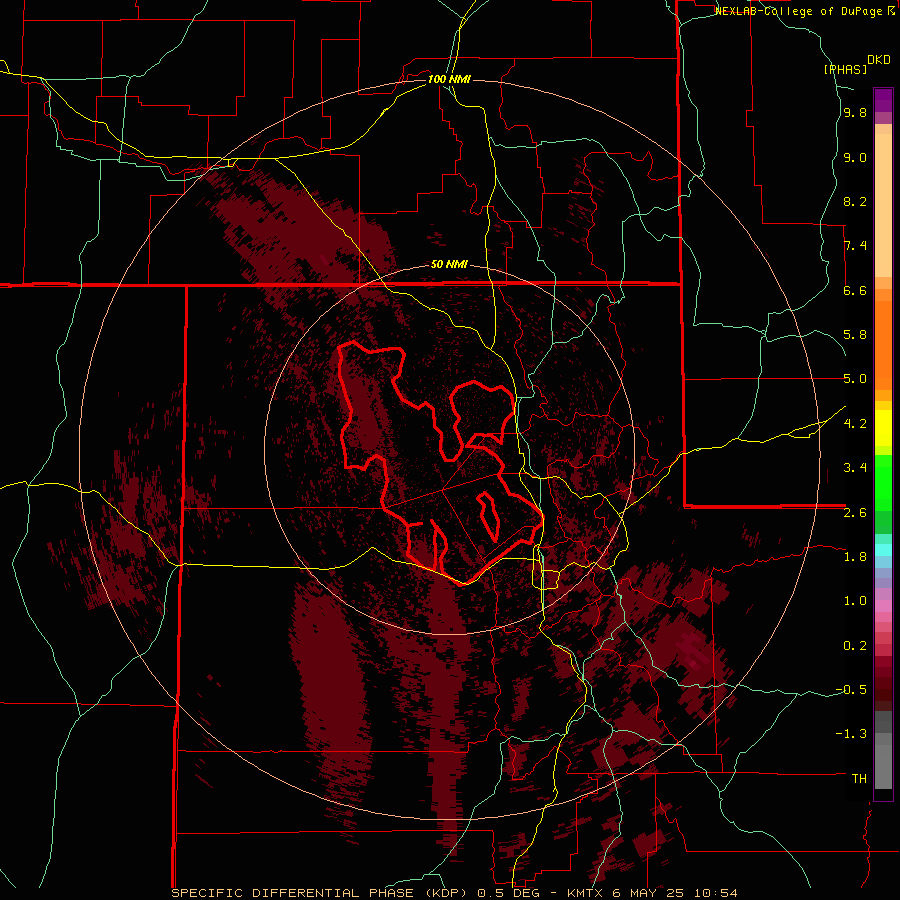Click the TH threshold label
Screen dimensions: 900x900
tap(859, 779)
